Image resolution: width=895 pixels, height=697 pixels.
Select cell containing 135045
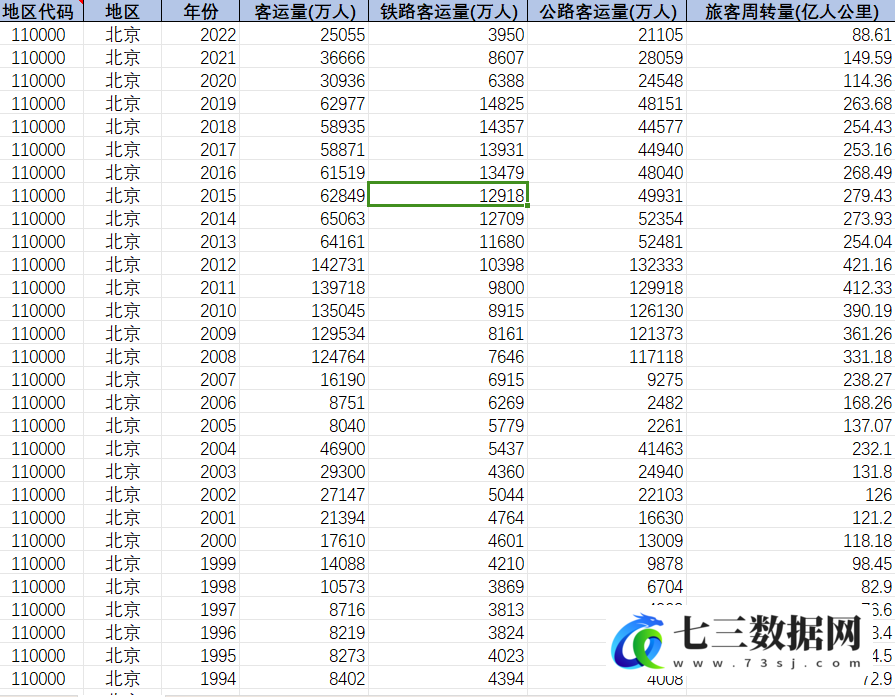304,310
